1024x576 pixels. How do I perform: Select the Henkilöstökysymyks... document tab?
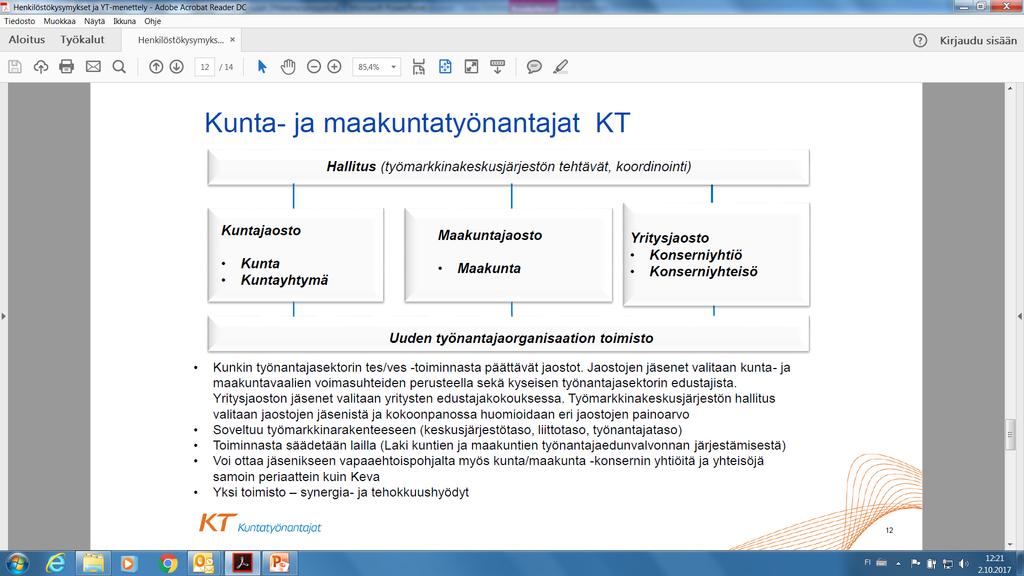181,40
